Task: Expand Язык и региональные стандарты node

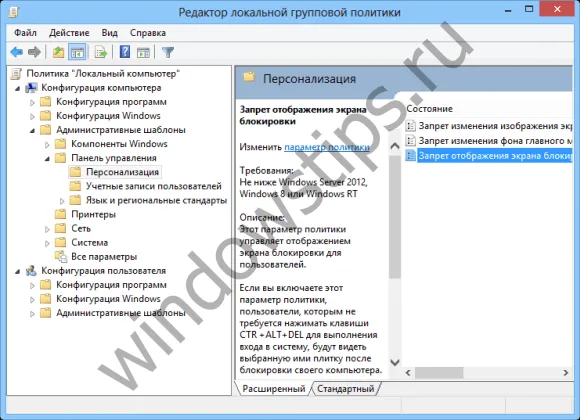Action: [62, 201]
